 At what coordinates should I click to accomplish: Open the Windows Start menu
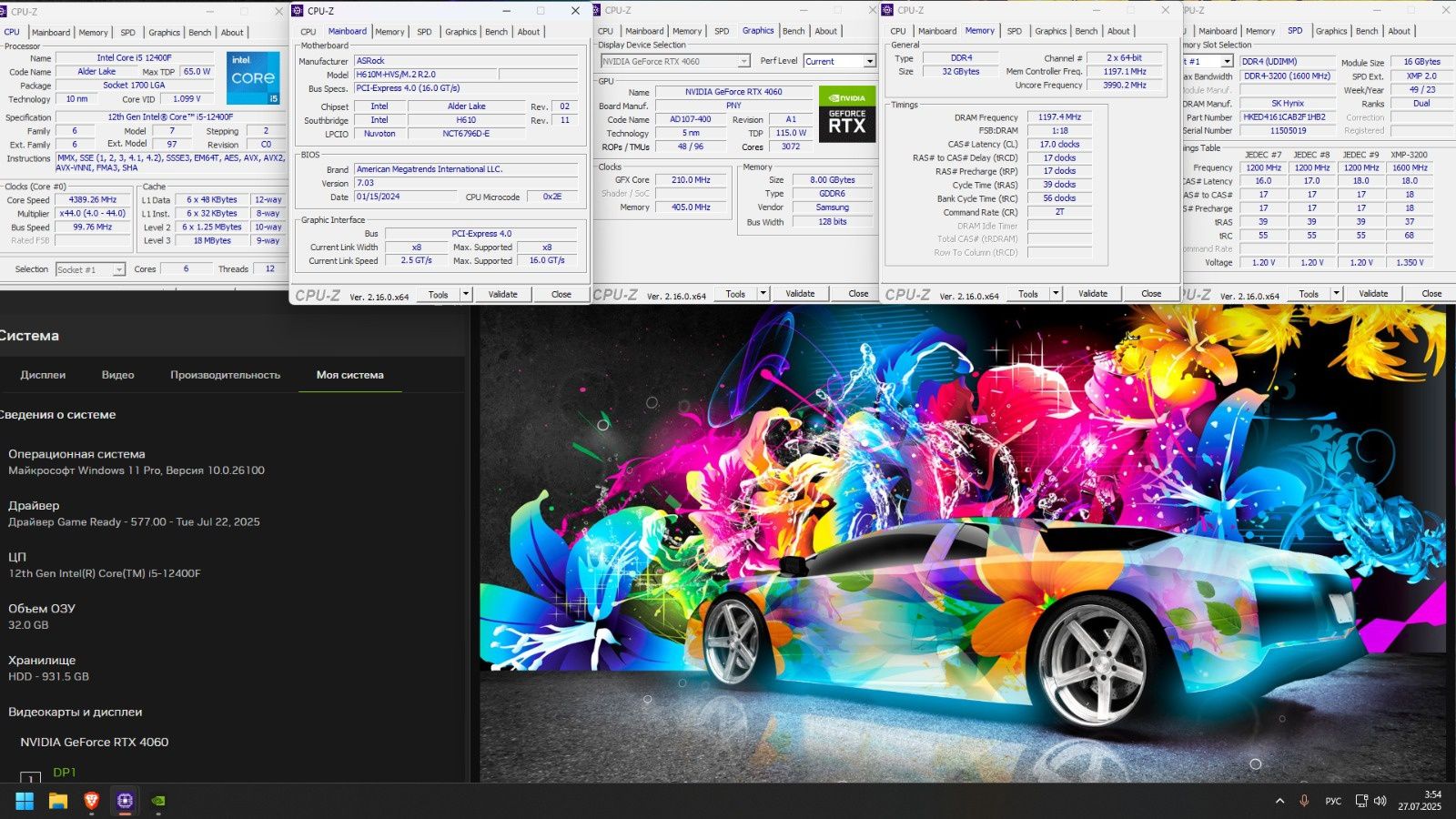[25, 801]
